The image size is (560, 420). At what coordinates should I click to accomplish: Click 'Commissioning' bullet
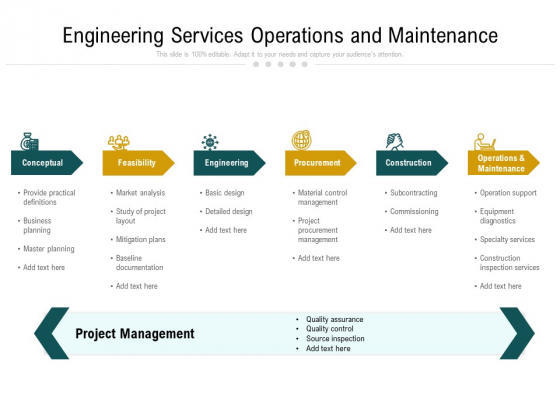(x=414, y=211)
